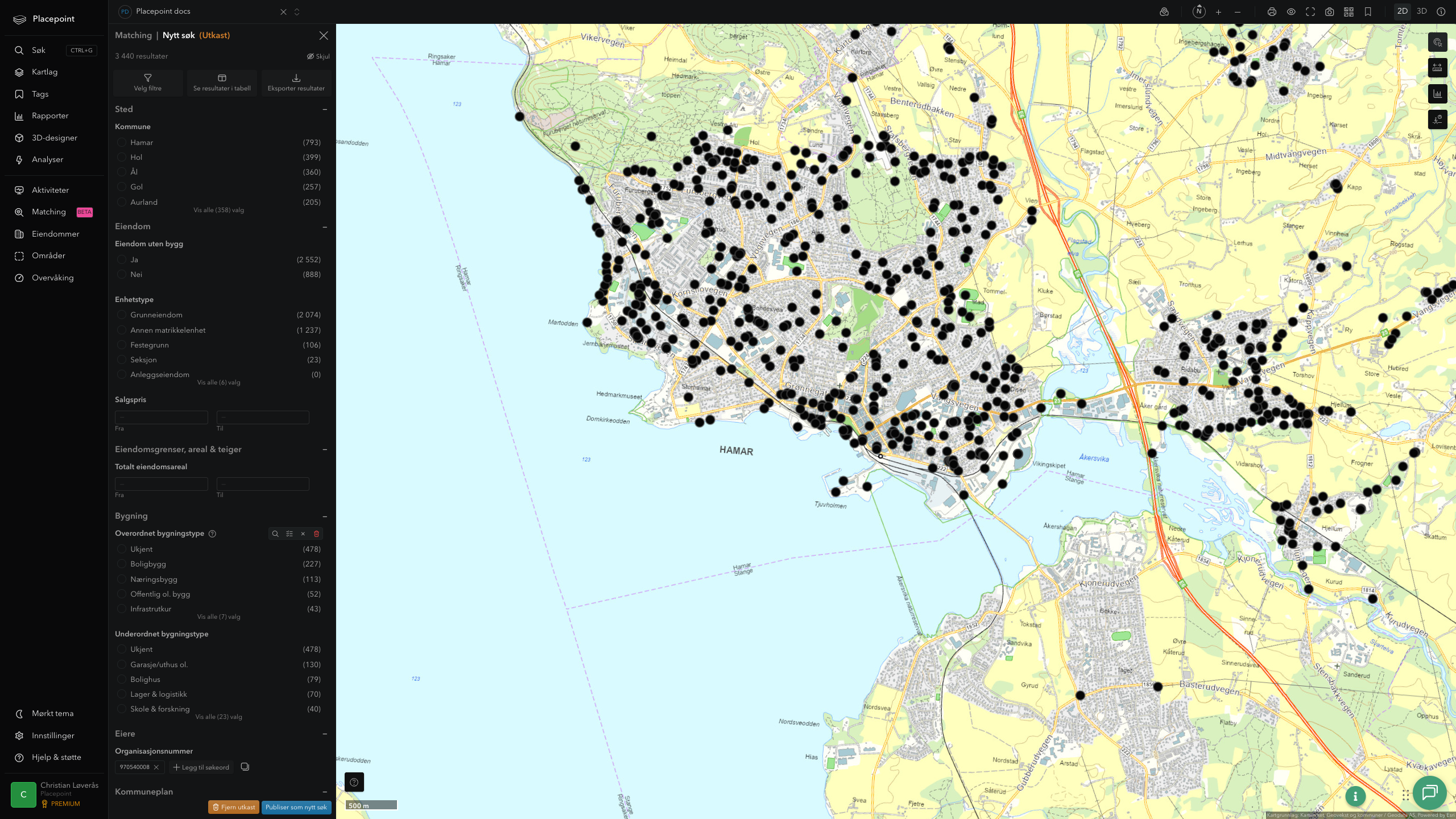
Task: Enter fullscreen map mode
Action: (1310, 12)
